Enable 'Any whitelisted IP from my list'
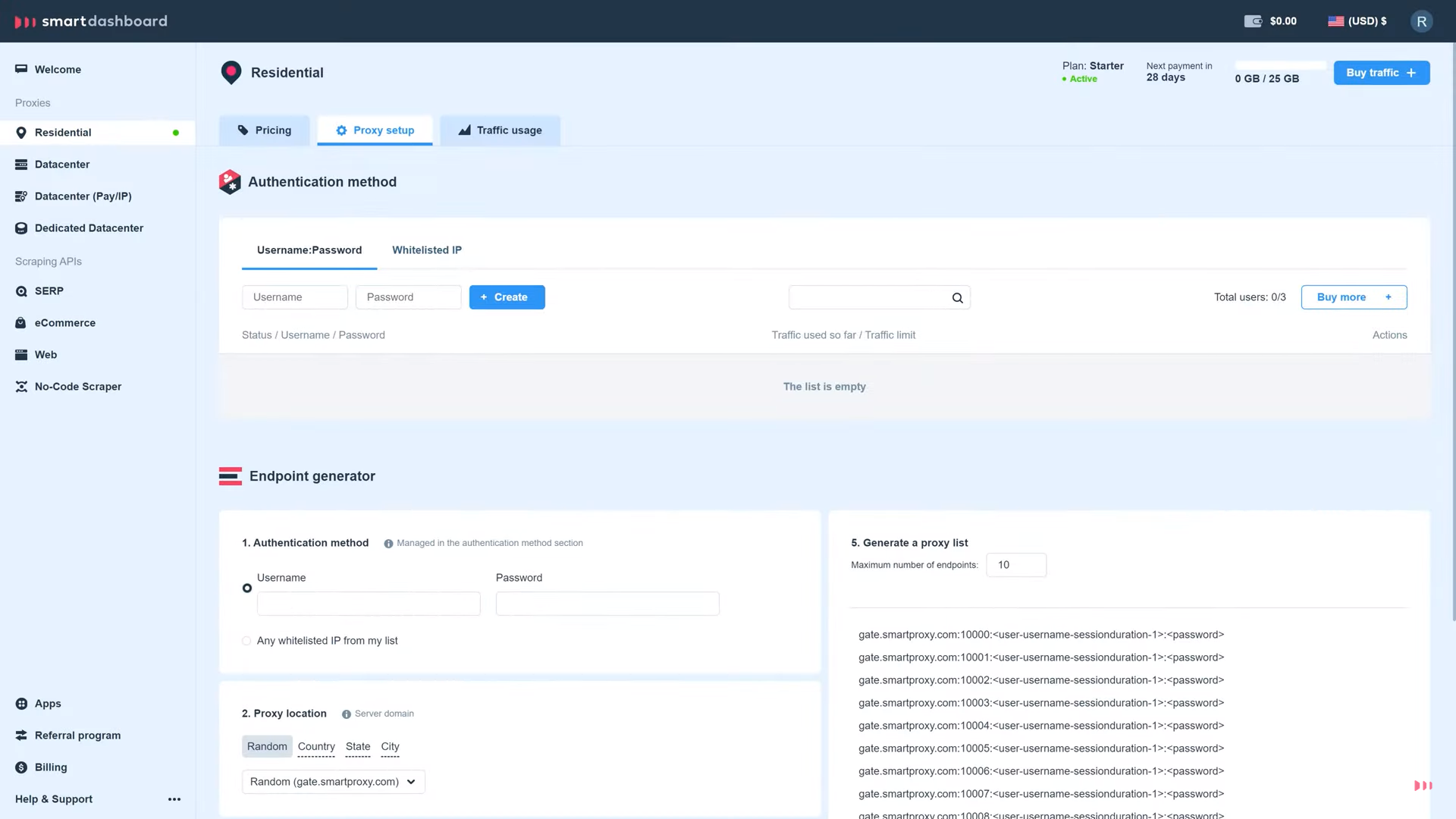The image size is (1456, 819). tap(246, 640)
